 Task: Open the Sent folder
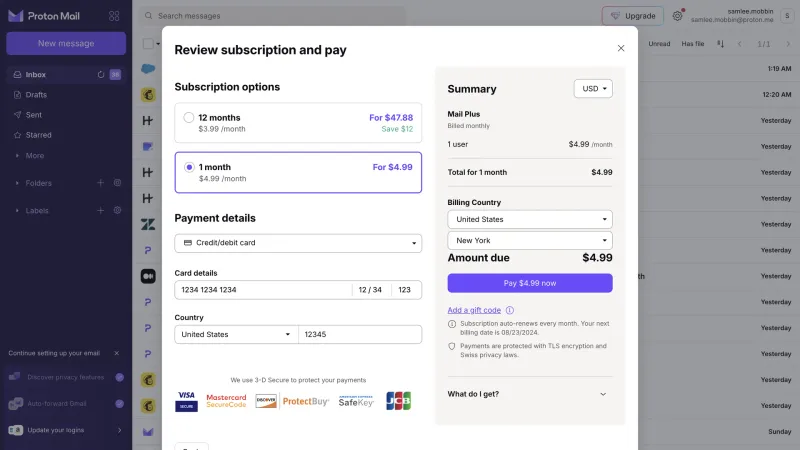coord(34,115)
